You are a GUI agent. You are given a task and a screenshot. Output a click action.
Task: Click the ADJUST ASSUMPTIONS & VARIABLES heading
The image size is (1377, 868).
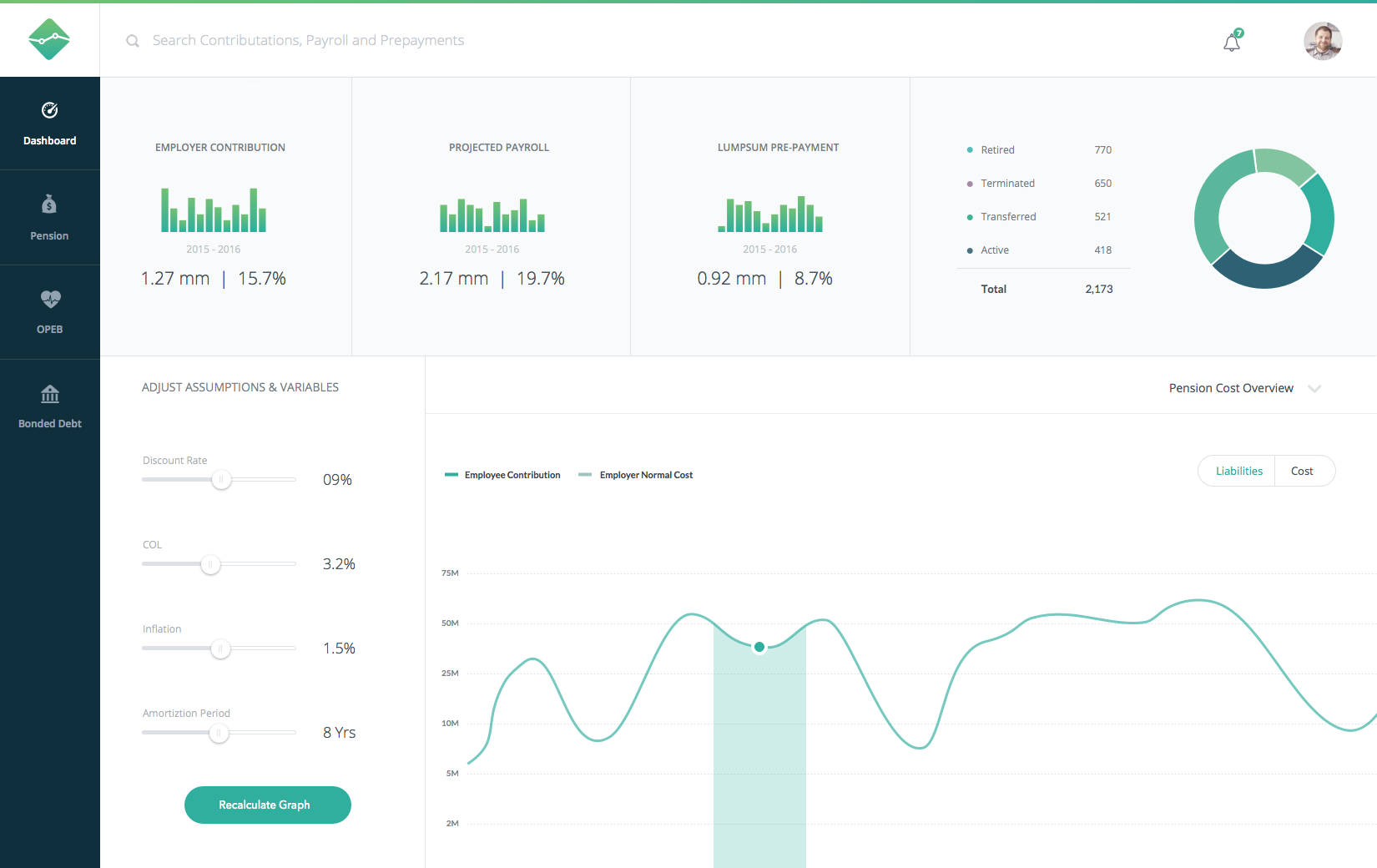point(240,387)
